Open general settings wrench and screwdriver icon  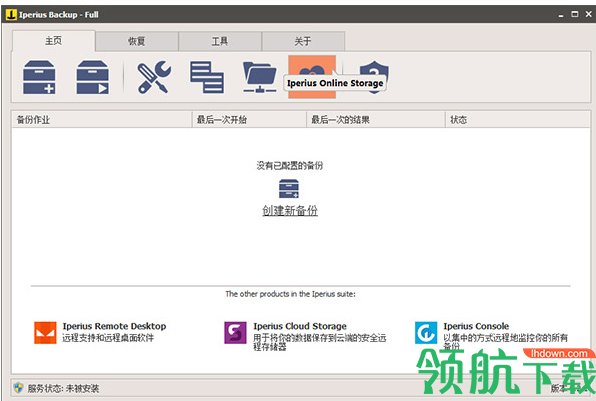pyautogui.click(x=154, y=77)
